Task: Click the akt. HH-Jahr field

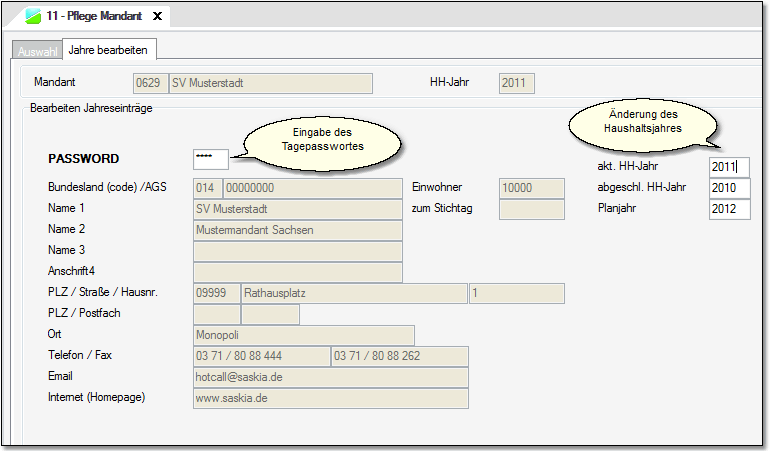Action: point(729,167)
